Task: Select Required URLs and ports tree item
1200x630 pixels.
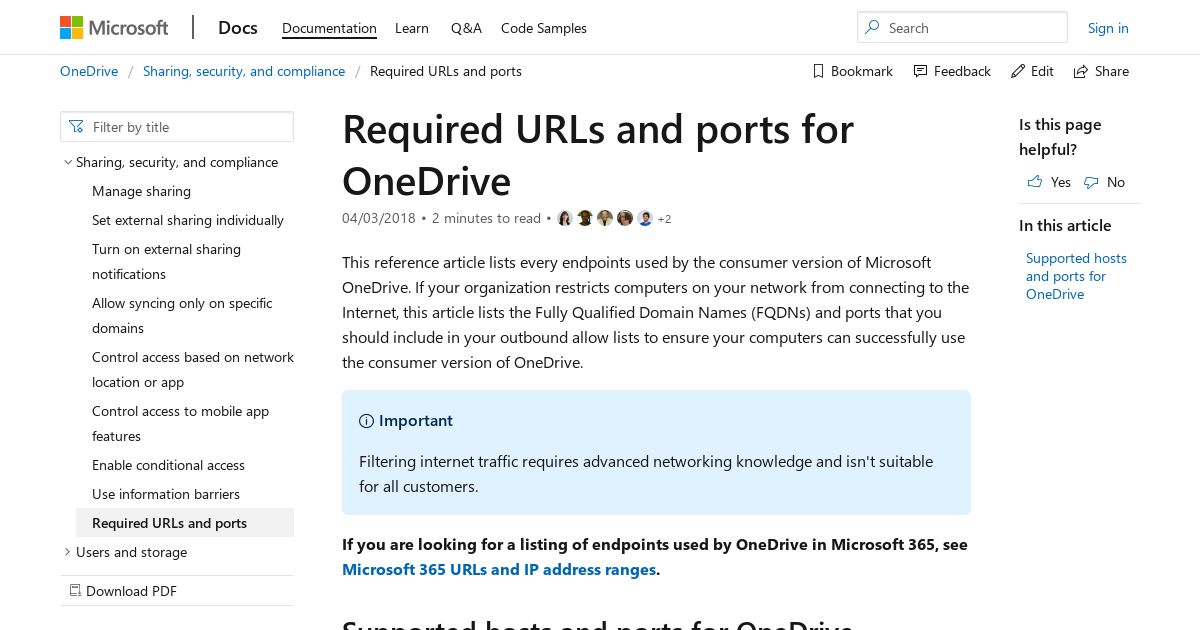Action: pyautogui.click(x=185, y=523)
